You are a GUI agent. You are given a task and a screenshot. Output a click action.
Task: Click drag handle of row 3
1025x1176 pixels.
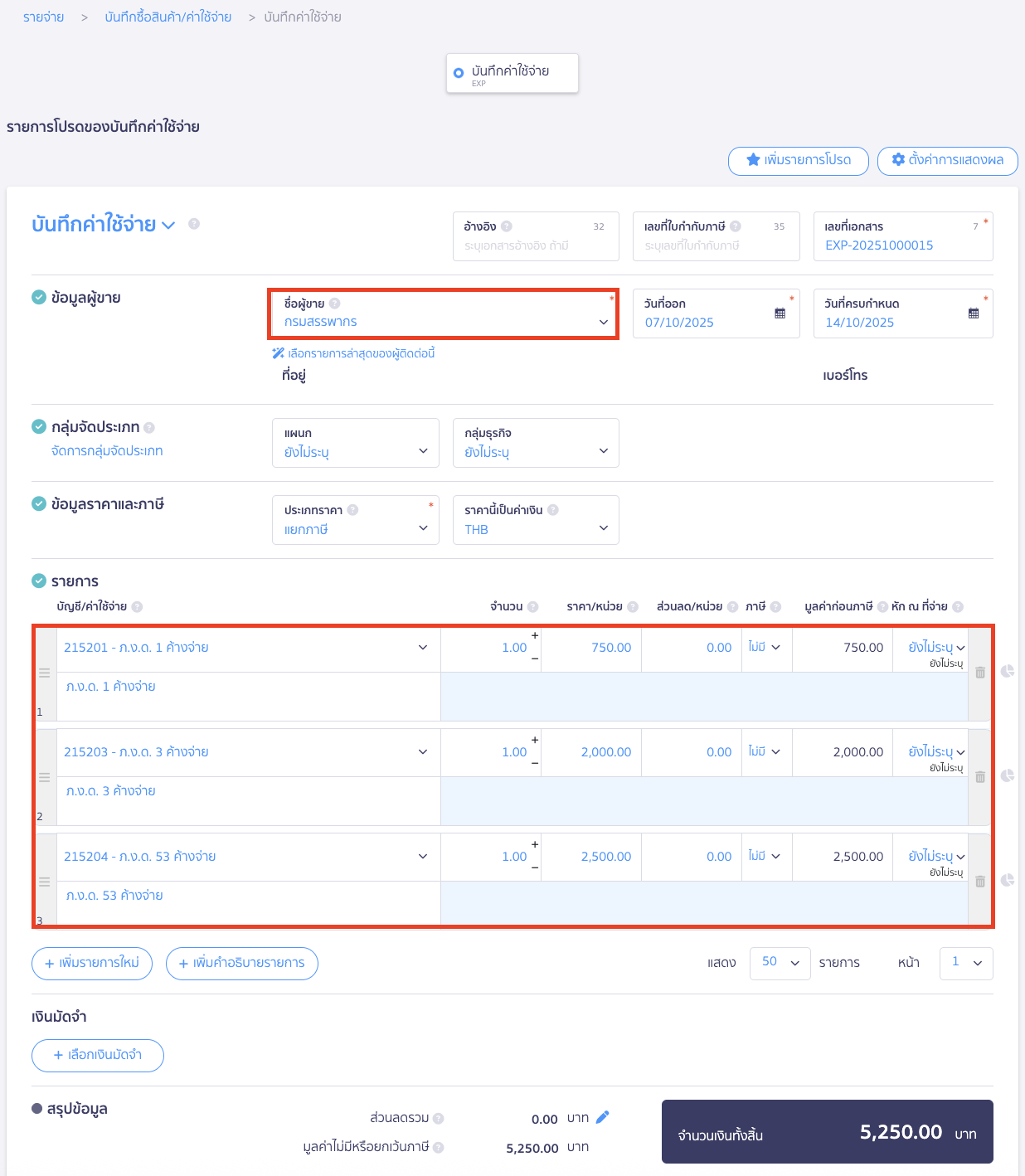tap(45, 882)
